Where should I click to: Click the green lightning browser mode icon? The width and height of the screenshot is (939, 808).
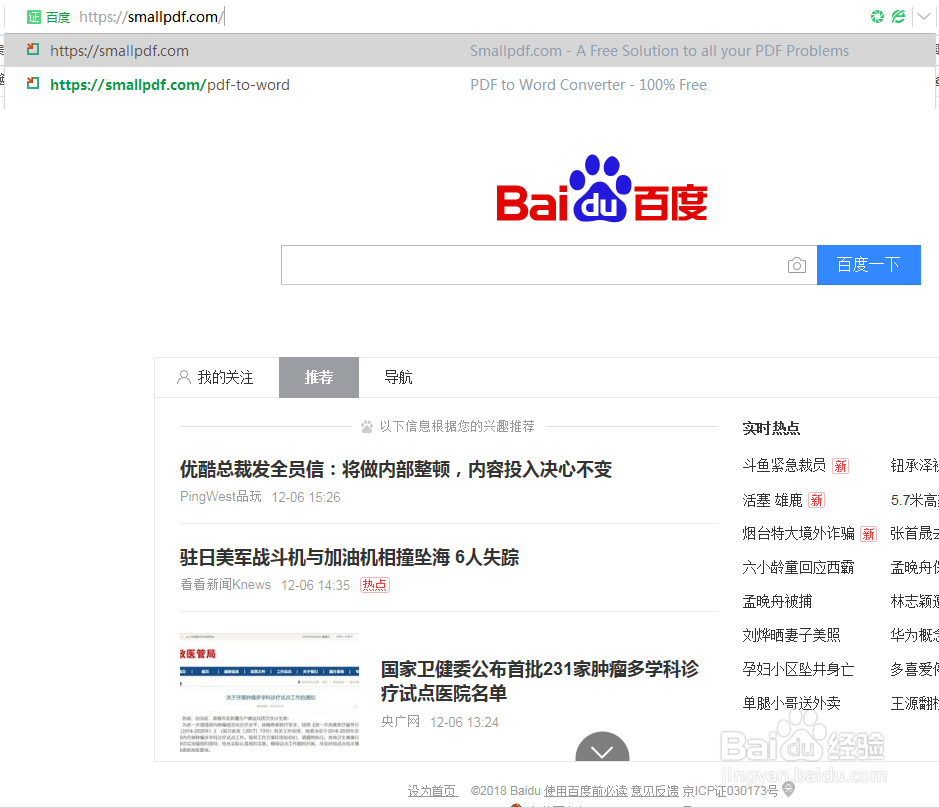tap(898, 17)
